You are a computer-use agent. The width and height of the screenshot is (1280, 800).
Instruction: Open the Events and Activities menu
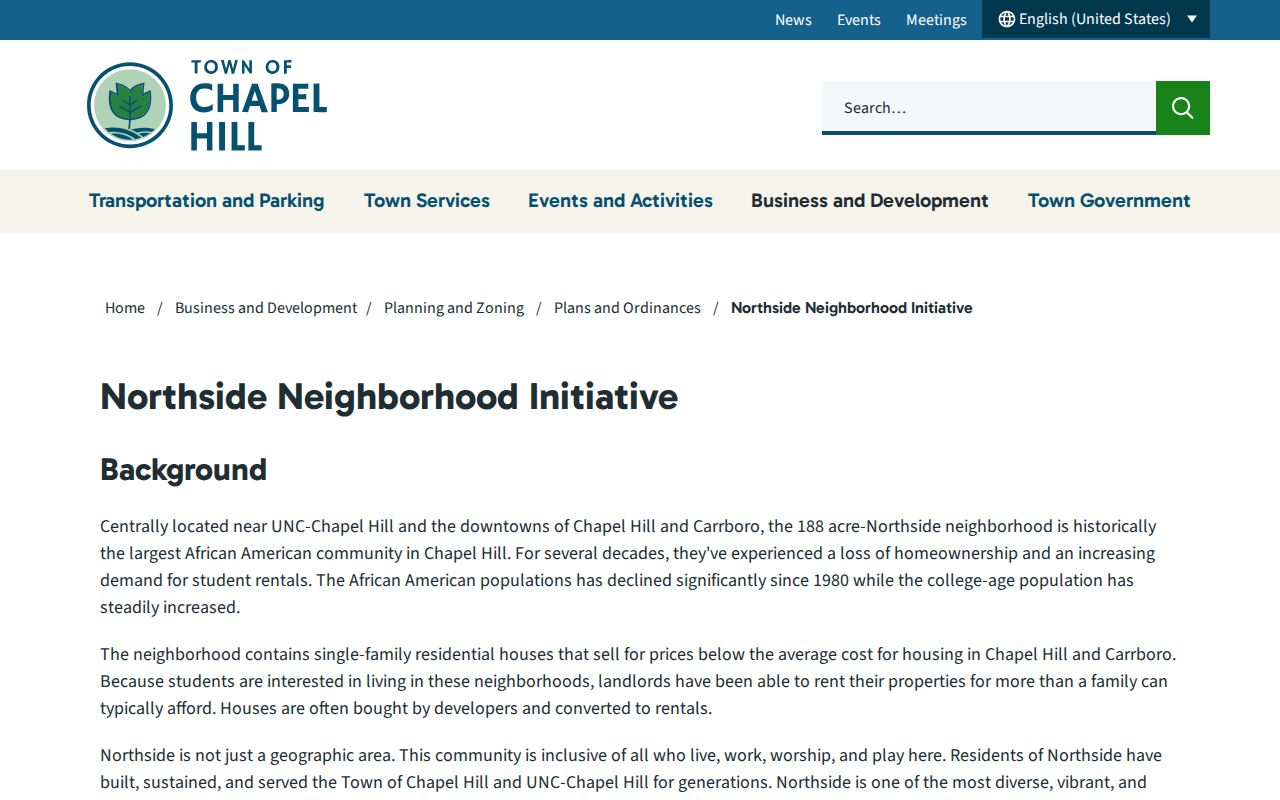[x=620, y=201]
